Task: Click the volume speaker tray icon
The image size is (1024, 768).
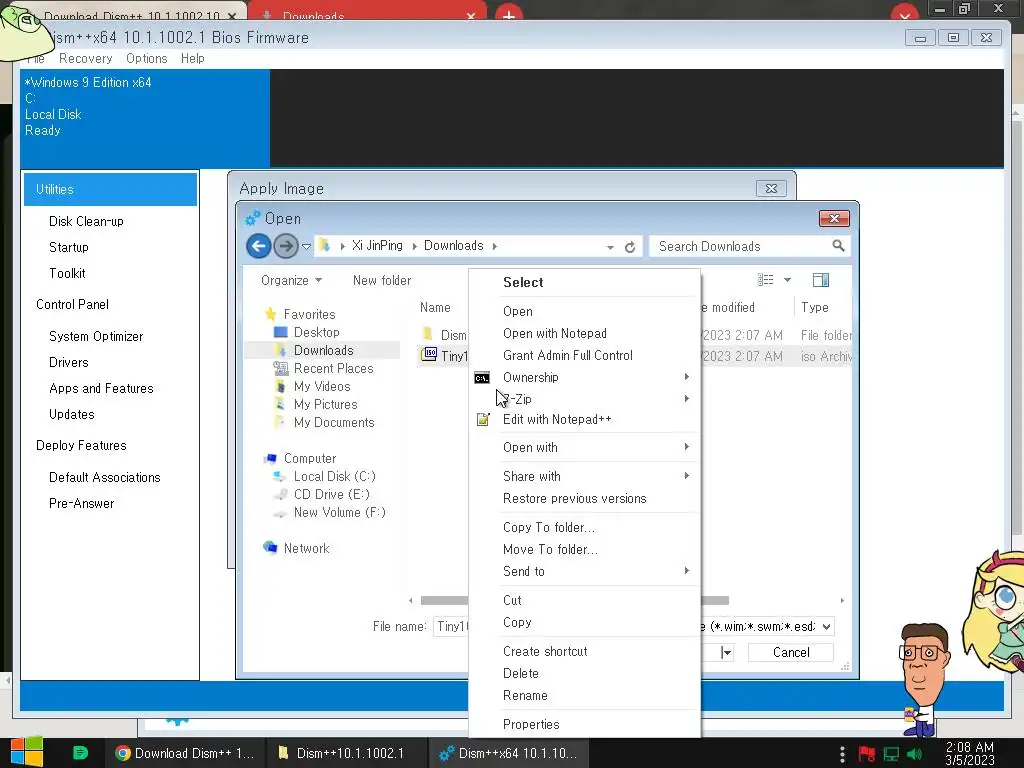Action: [915, 754]
